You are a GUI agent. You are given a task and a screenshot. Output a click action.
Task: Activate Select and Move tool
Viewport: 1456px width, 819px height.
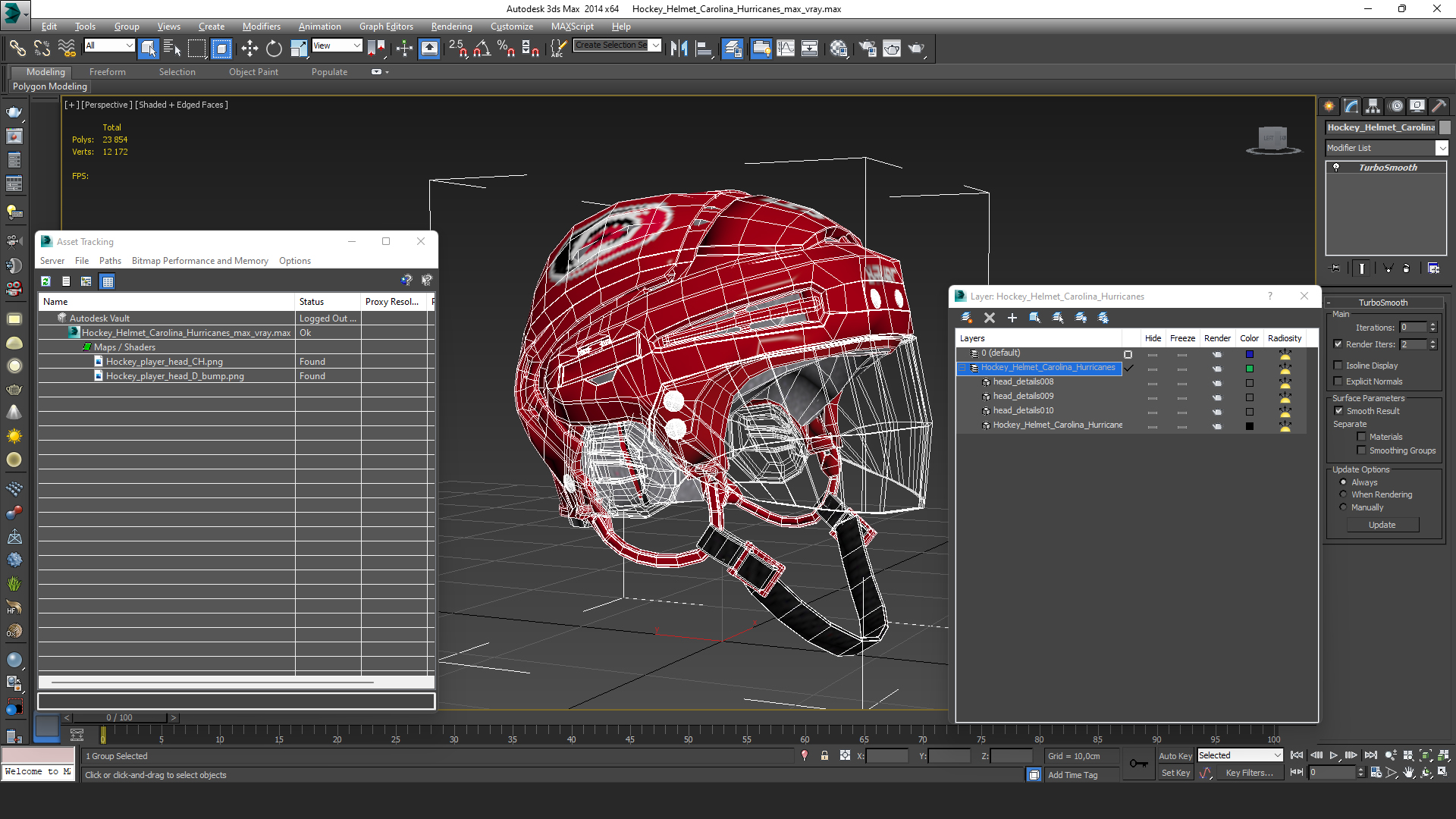[x=249, y=49]
